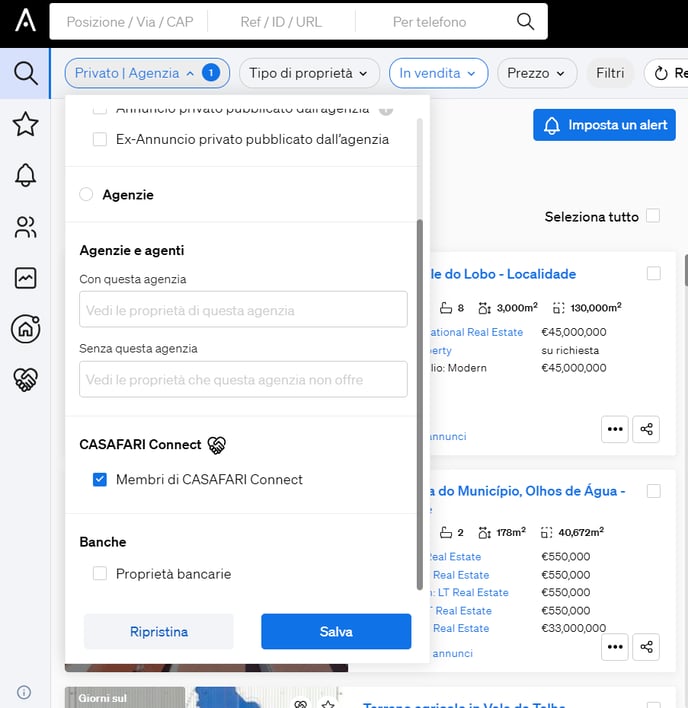Image resolution: width=688 pixels, height=708 pixels.
Task: Open property valuation house icon
Action: point(25,328)
